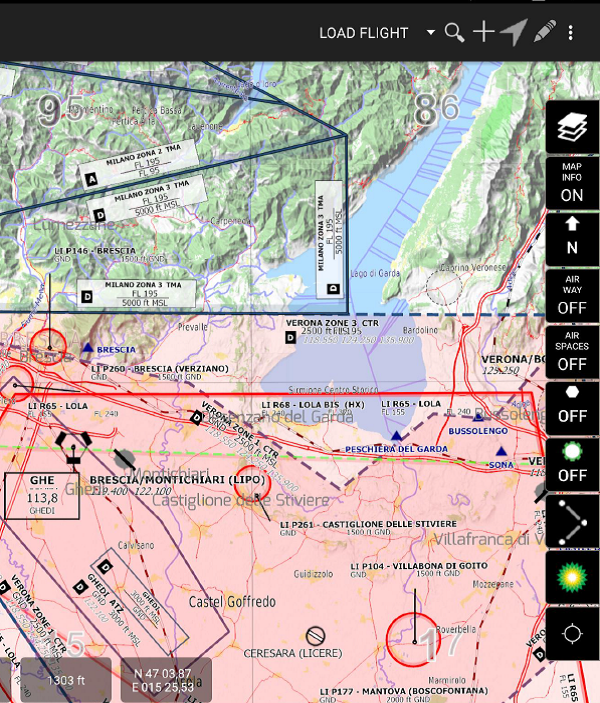600x703 pixels.
Task: Open the three-dot overflow menu
Action: click(571, 32)
